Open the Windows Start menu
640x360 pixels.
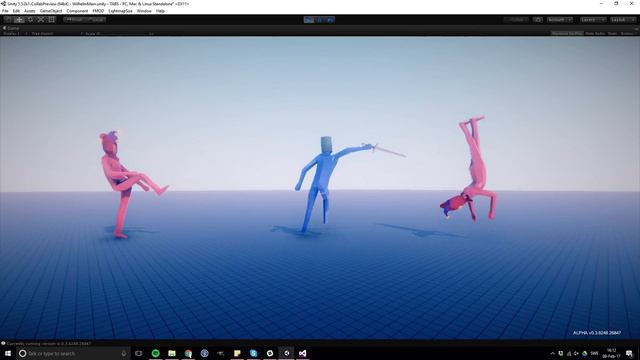tap(8, 353)
